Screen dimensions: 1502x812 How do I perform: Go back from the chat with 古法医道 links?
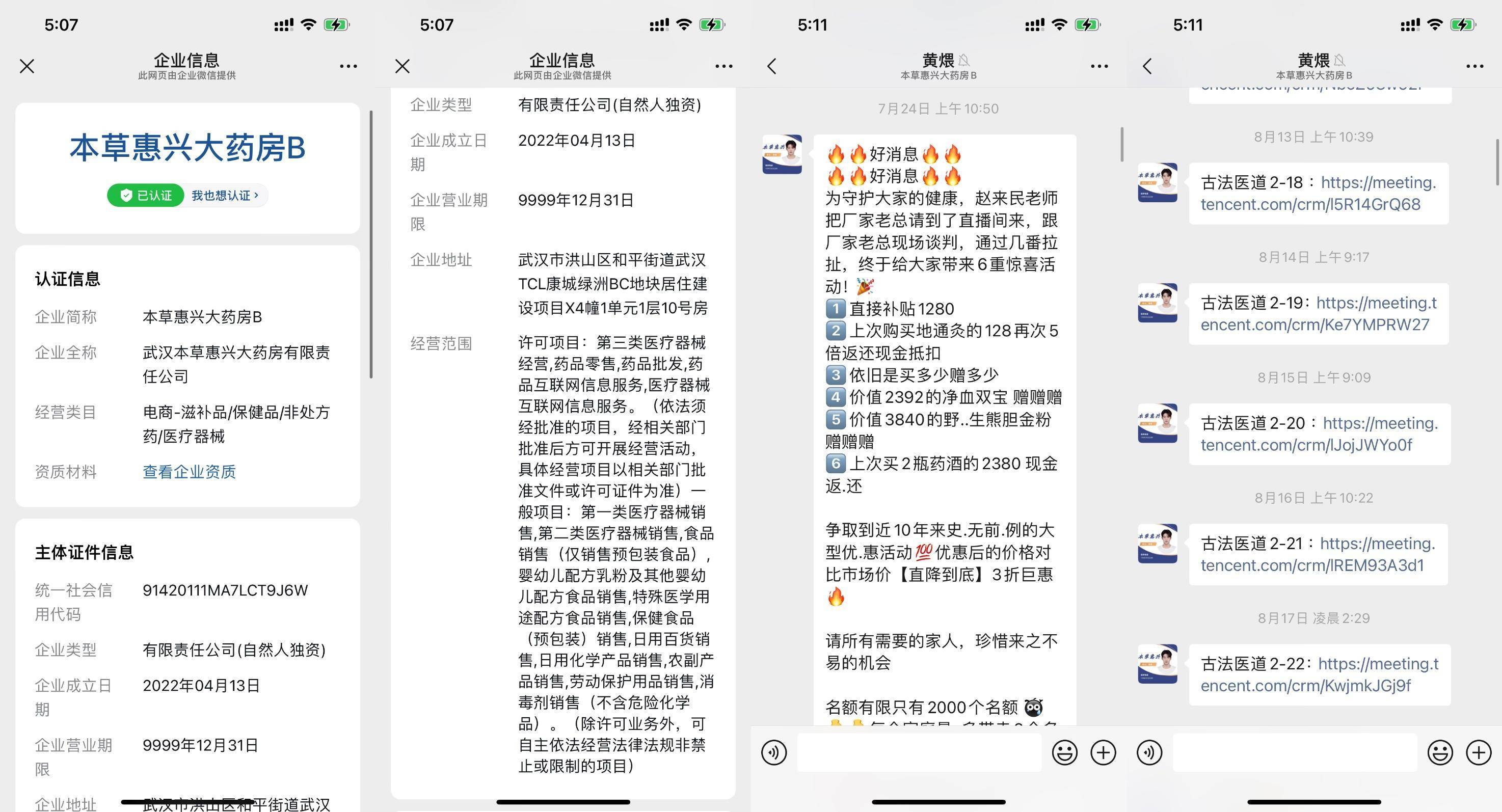pos(1147,66)
